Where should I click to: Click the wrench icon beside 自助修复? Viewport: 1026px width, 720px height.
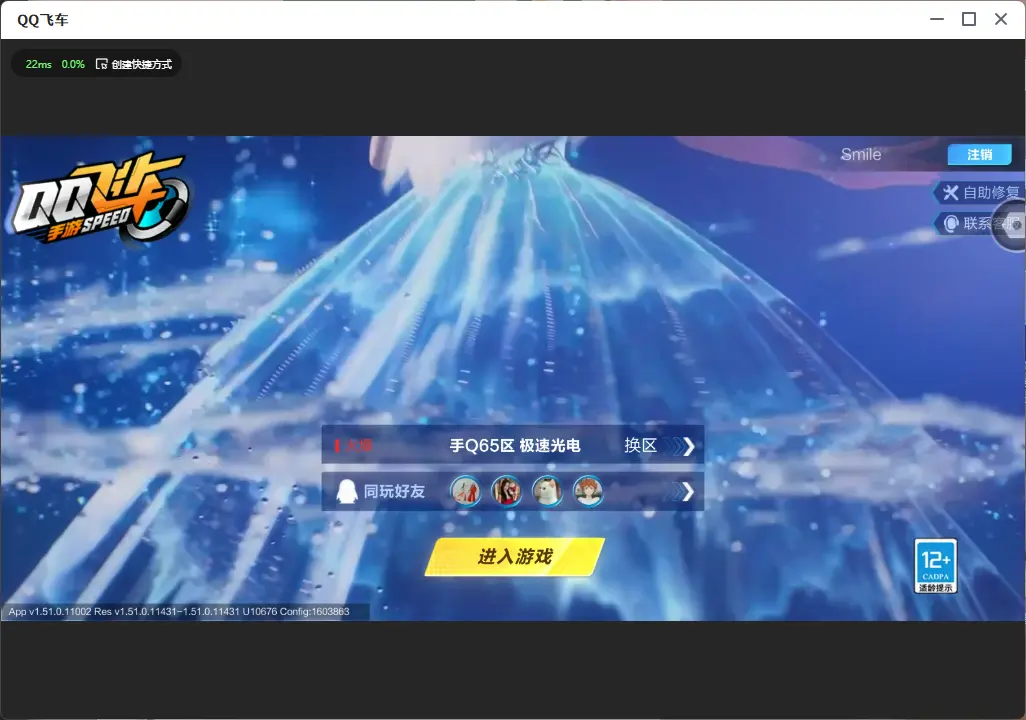point(950,192)
